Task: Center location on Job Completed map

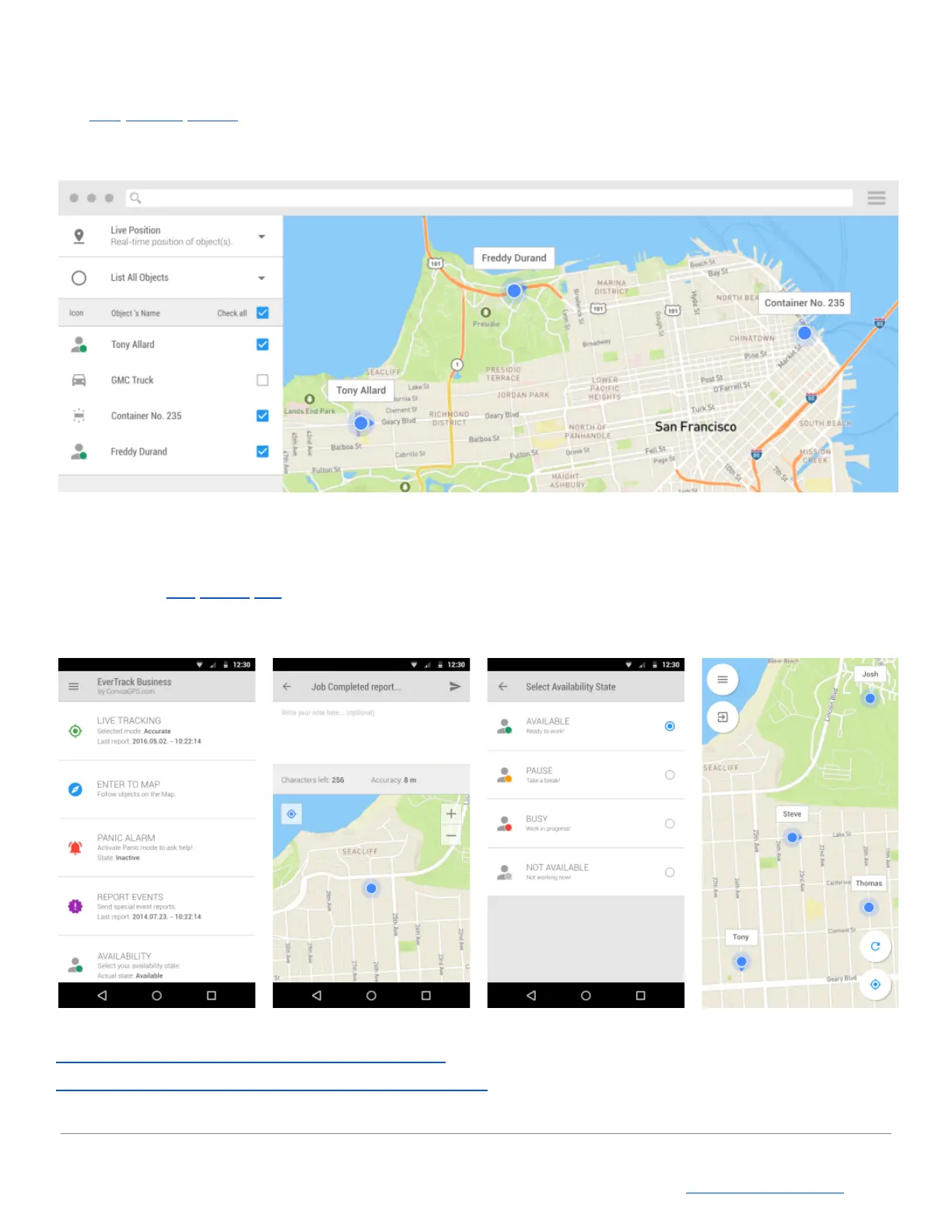Action: click(292, 814)
